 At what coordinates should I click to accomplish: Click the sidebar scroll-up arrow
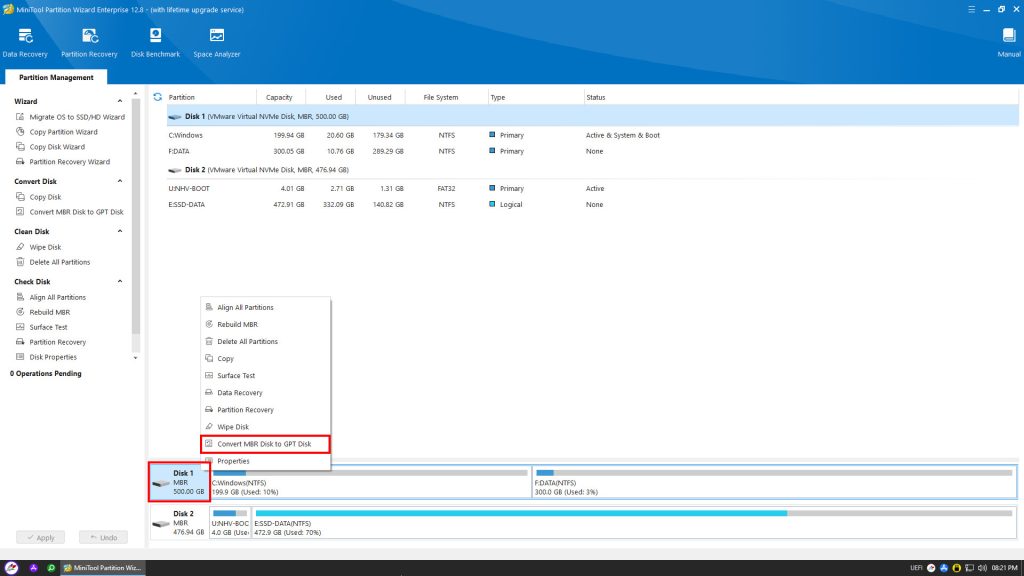click(x=136, y=94)
